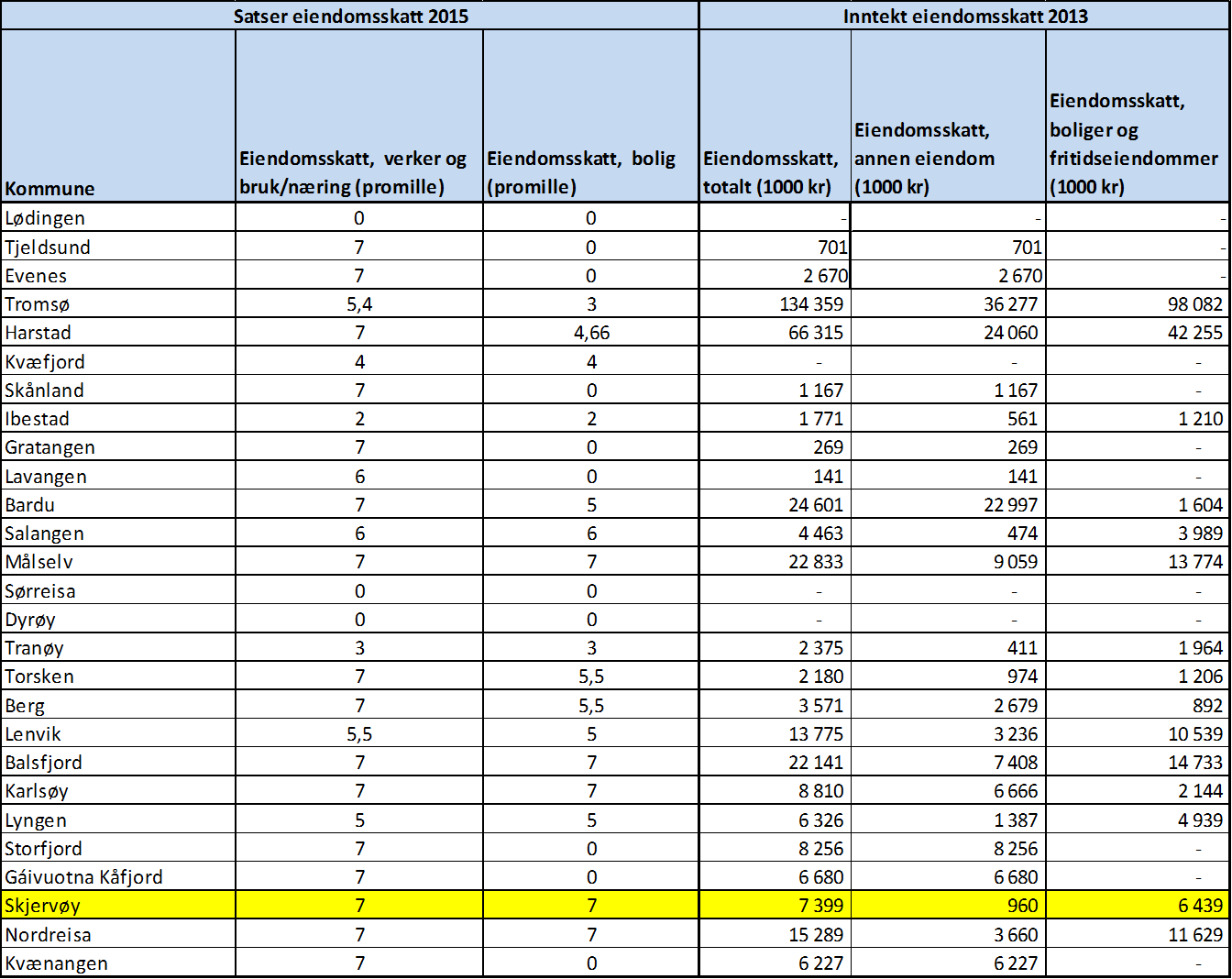Select the Lyngen kommune cell

point(118,819)
